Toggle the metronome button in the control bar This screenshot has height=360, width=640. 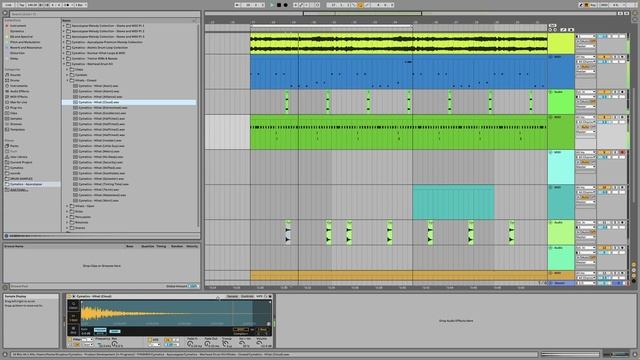(x=68, y=5)
